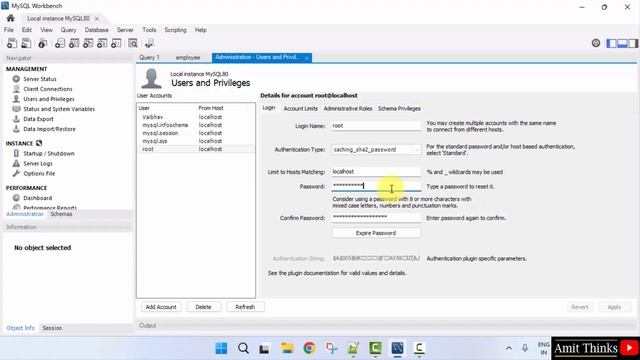
Task: Create new schema toolbar icon
Action: [x=60, y=43]
